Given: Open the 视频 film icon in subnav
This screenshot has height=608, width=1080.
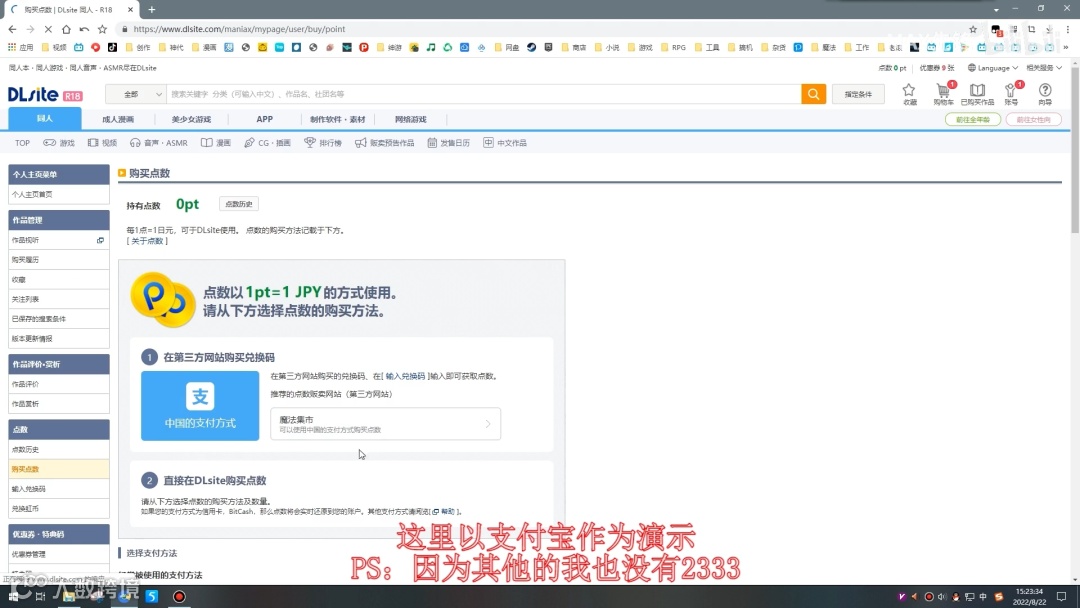Looking at the screenshot, I should [x=102, y=143].
